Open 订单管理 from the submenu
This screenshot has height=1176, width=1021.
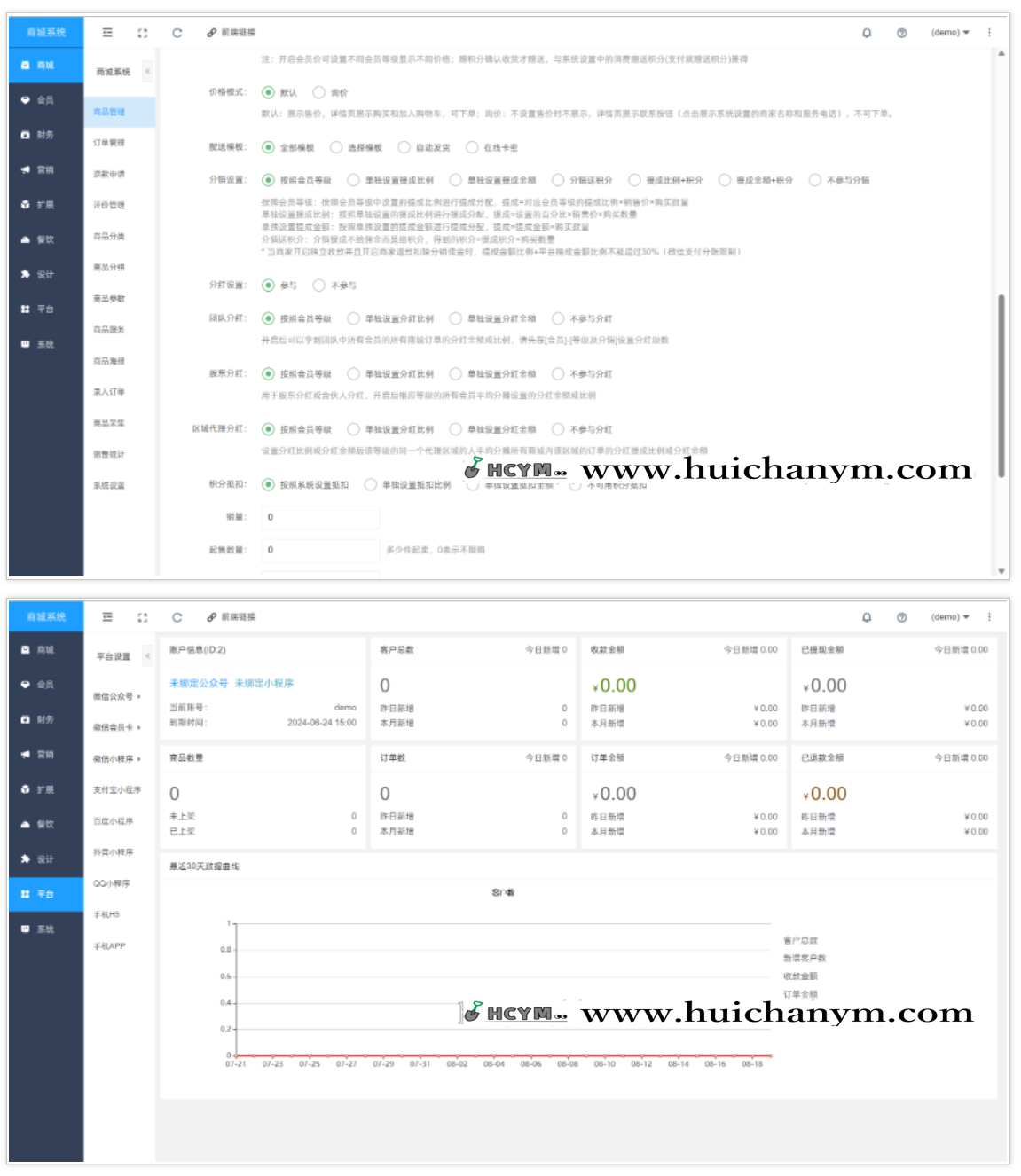(108, 142)
